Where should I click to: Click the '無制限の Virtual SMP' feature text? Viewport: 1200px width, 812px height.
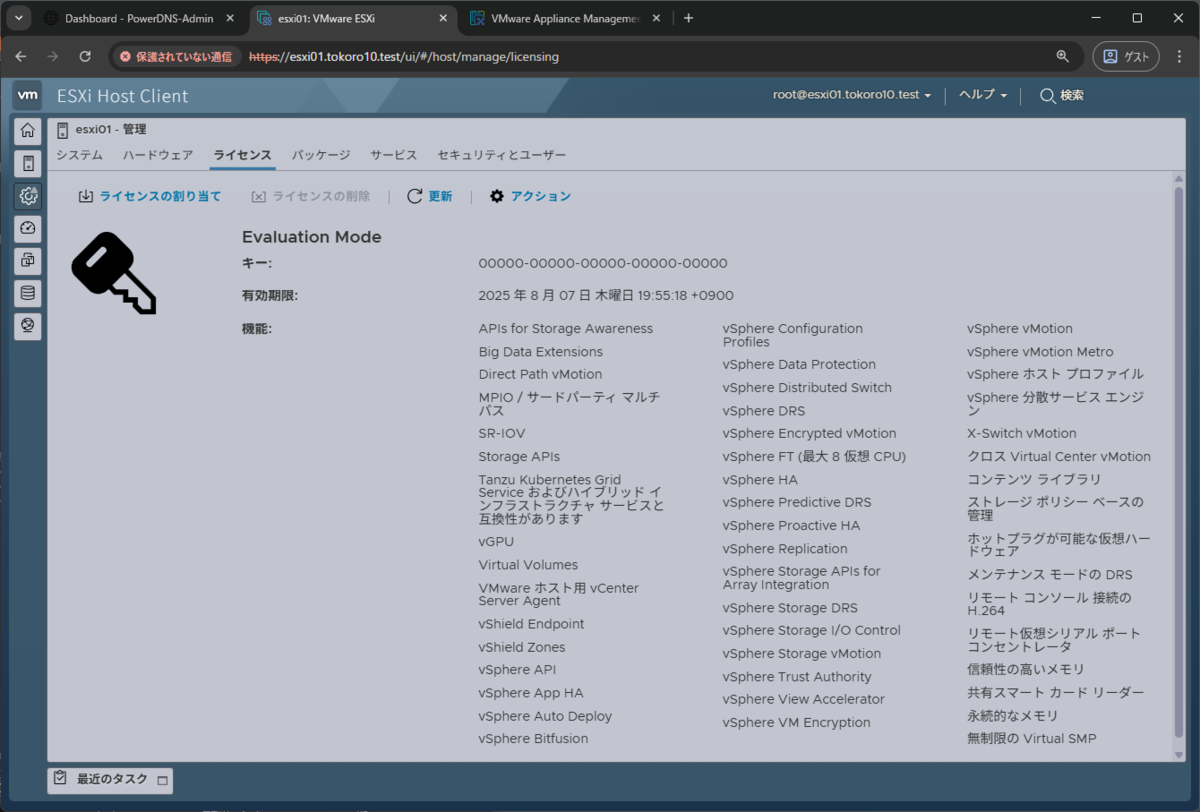(1032, 739)
